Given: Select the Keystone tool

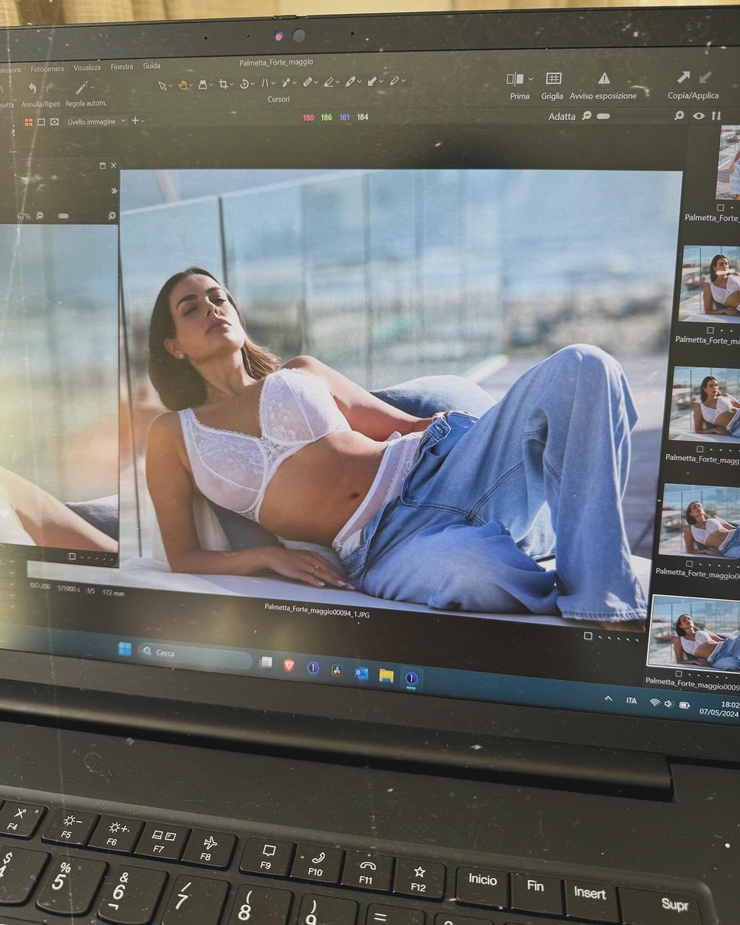Looking at the screenshot, I should click(x=265, y=83).
